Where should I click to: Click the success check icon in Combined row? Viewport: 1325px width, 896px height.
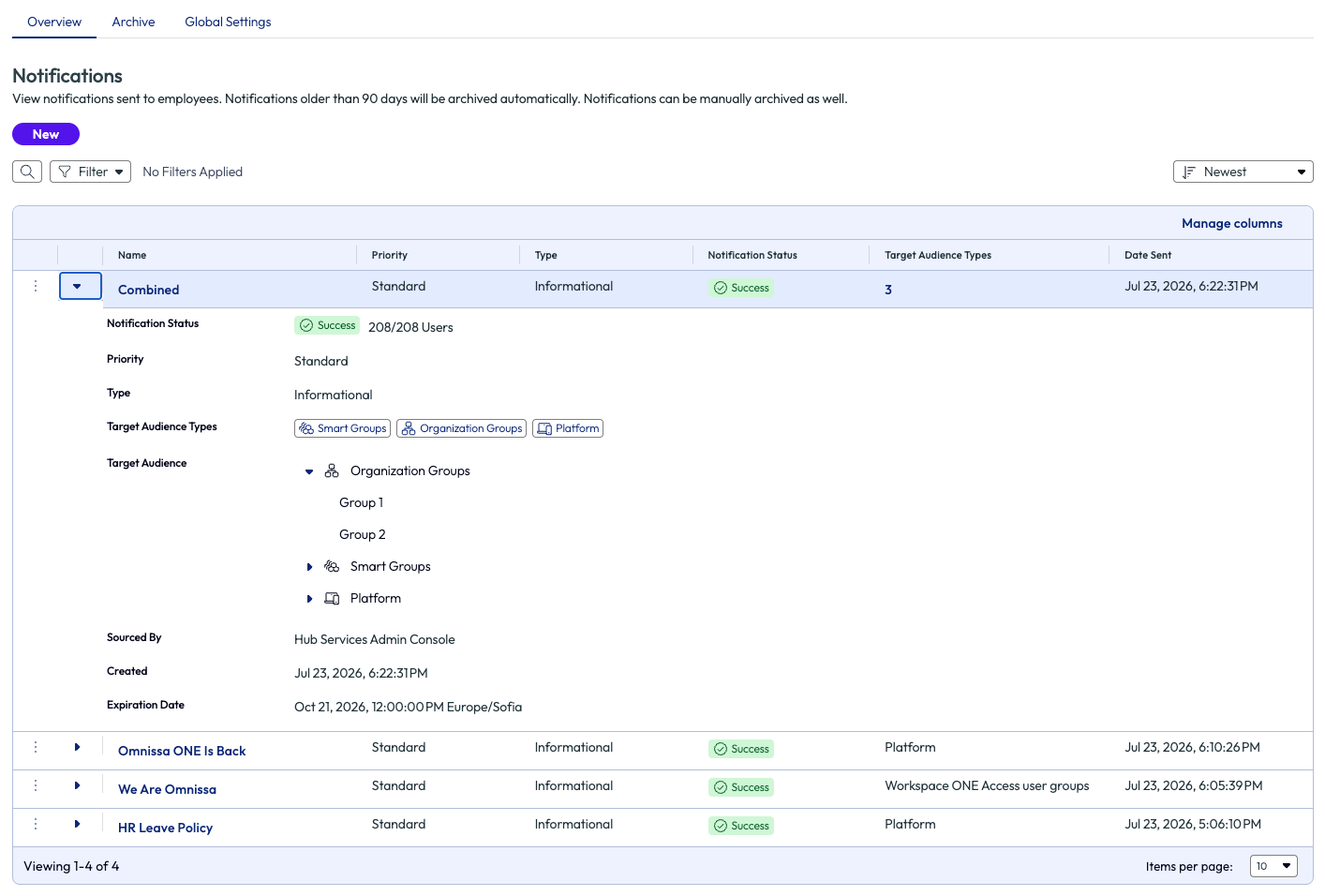pyautogui.click(x=721, y=288)
